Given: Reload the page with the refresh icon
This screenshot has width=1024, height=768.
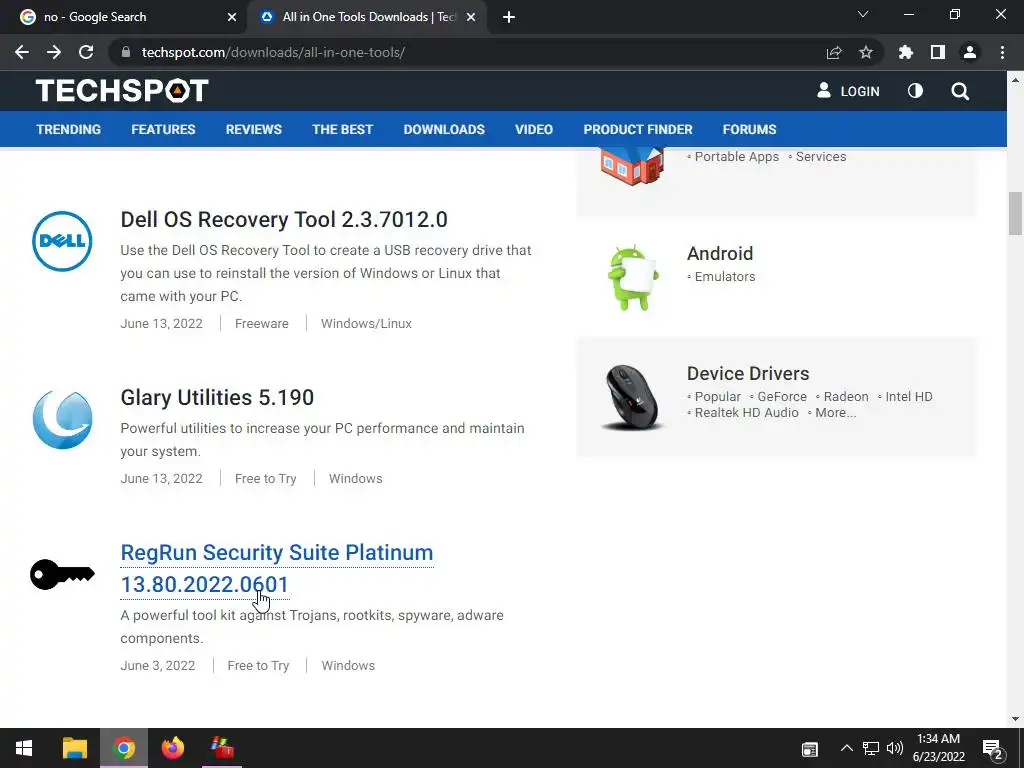Looking at the screenshot, I should coord(86,52).
